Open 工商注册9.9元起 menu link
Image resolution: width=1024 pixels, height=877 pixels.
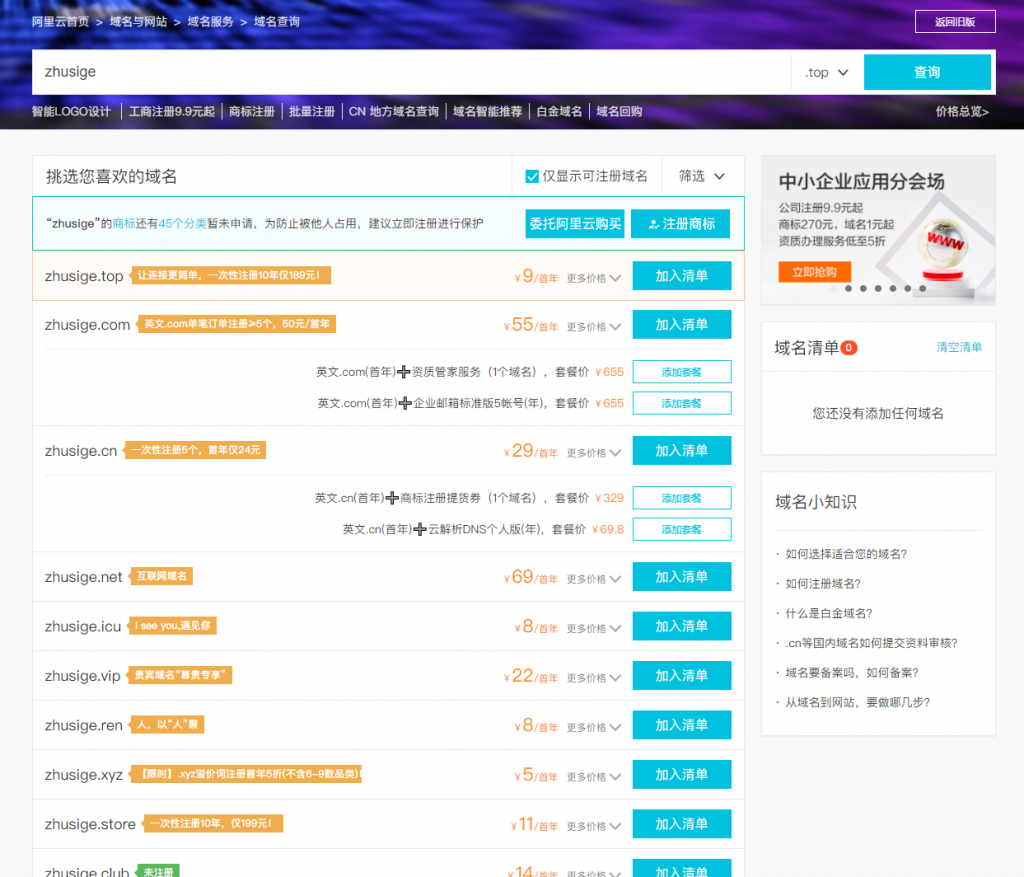click(x=172, y=112)
